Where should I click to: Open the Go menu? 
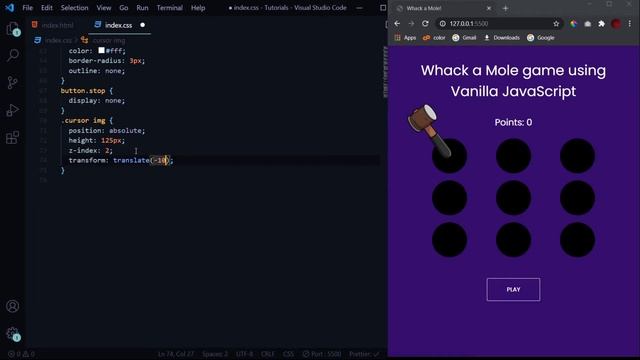tap(124, 8)
